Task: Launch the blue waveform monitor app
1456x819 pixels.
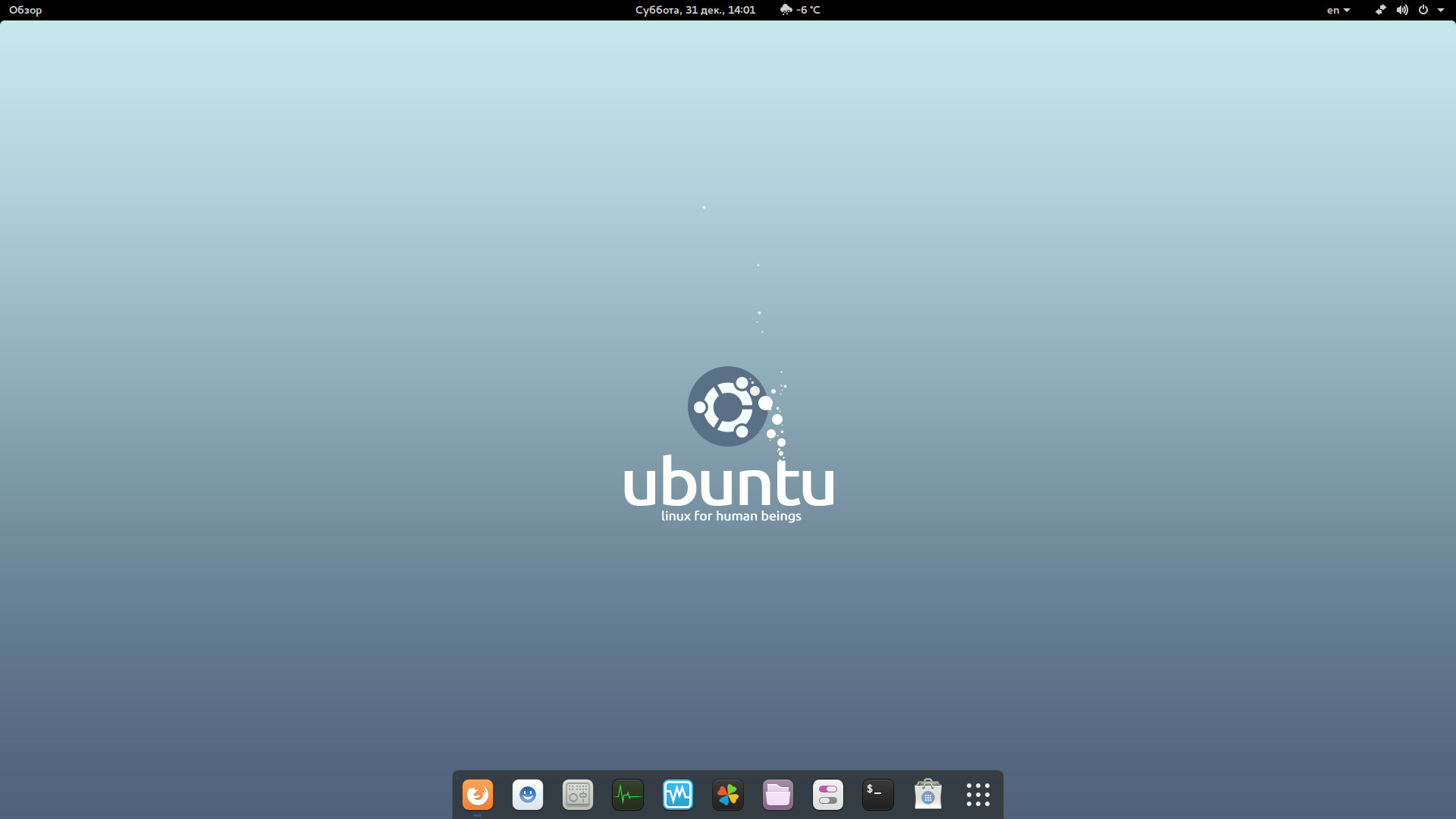Action: pyautogui.click(x=678, y=795)
